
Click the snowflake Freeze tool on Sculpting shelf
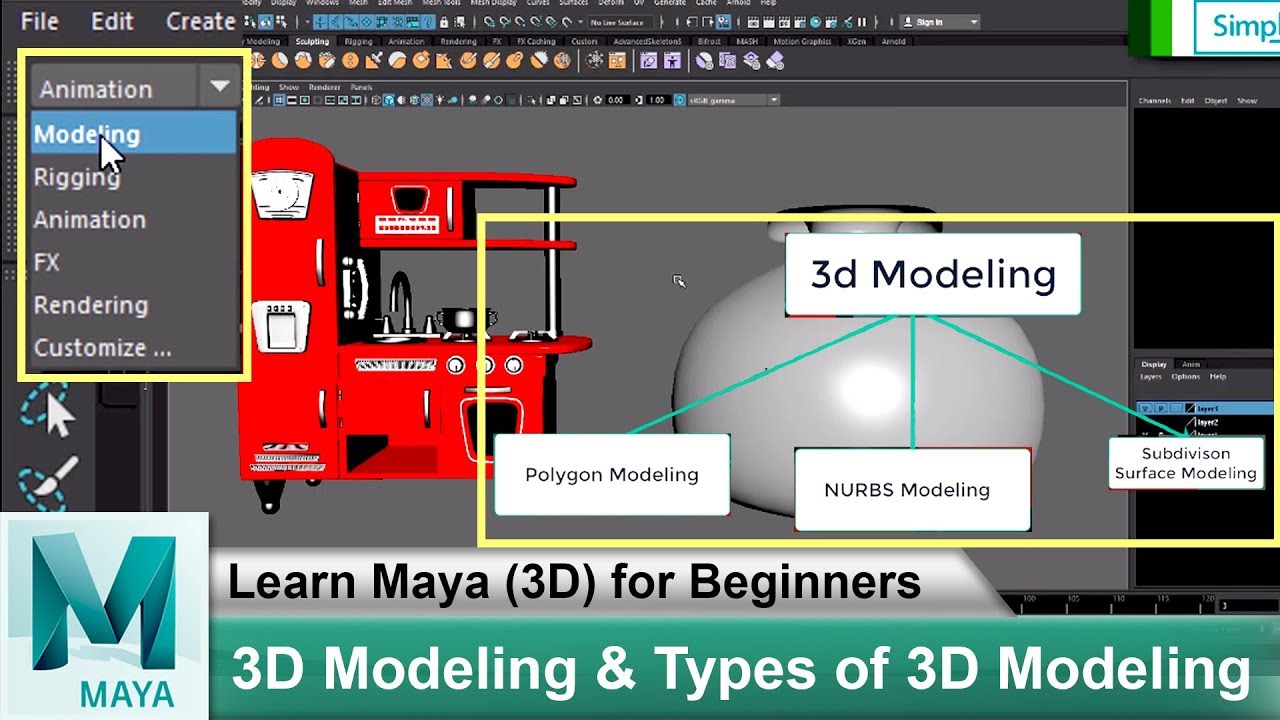(594, 60)
